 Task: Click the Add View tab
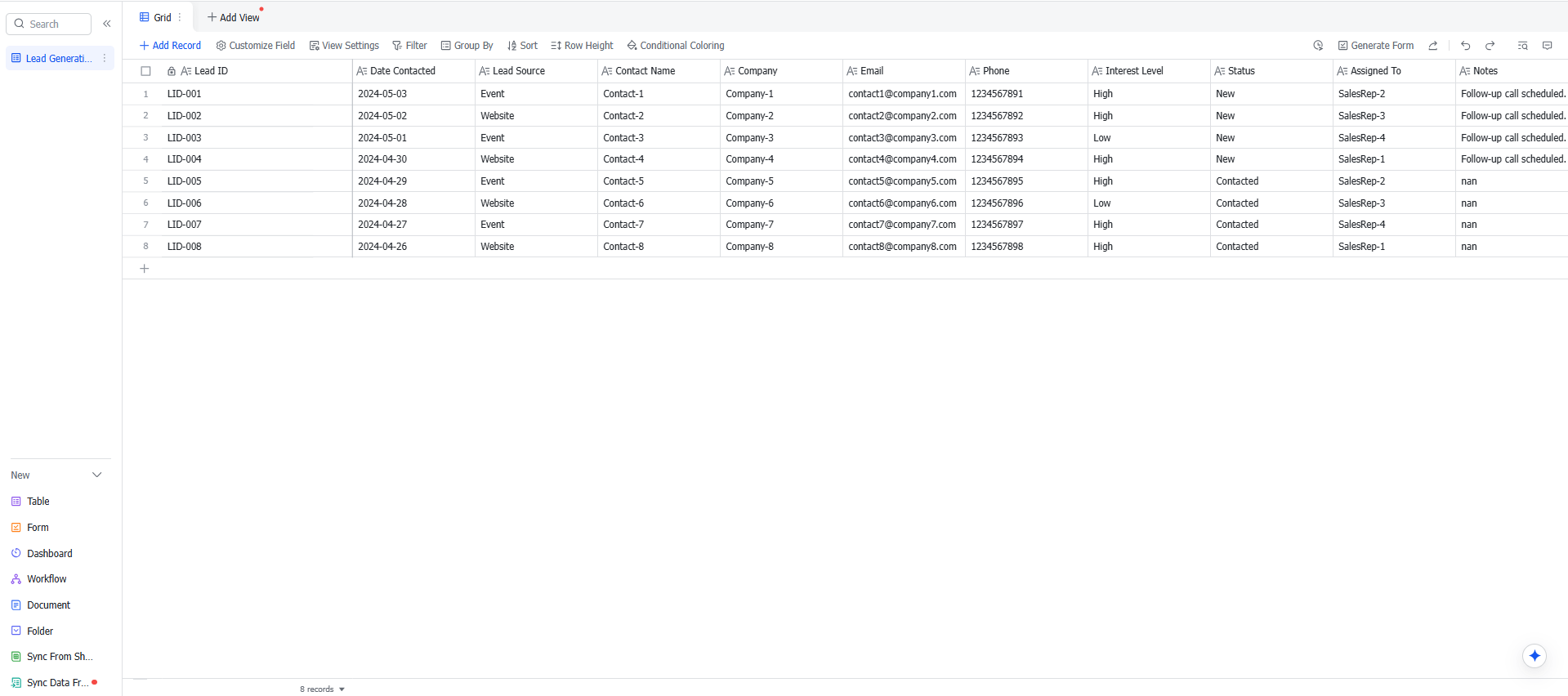[234, 17]
